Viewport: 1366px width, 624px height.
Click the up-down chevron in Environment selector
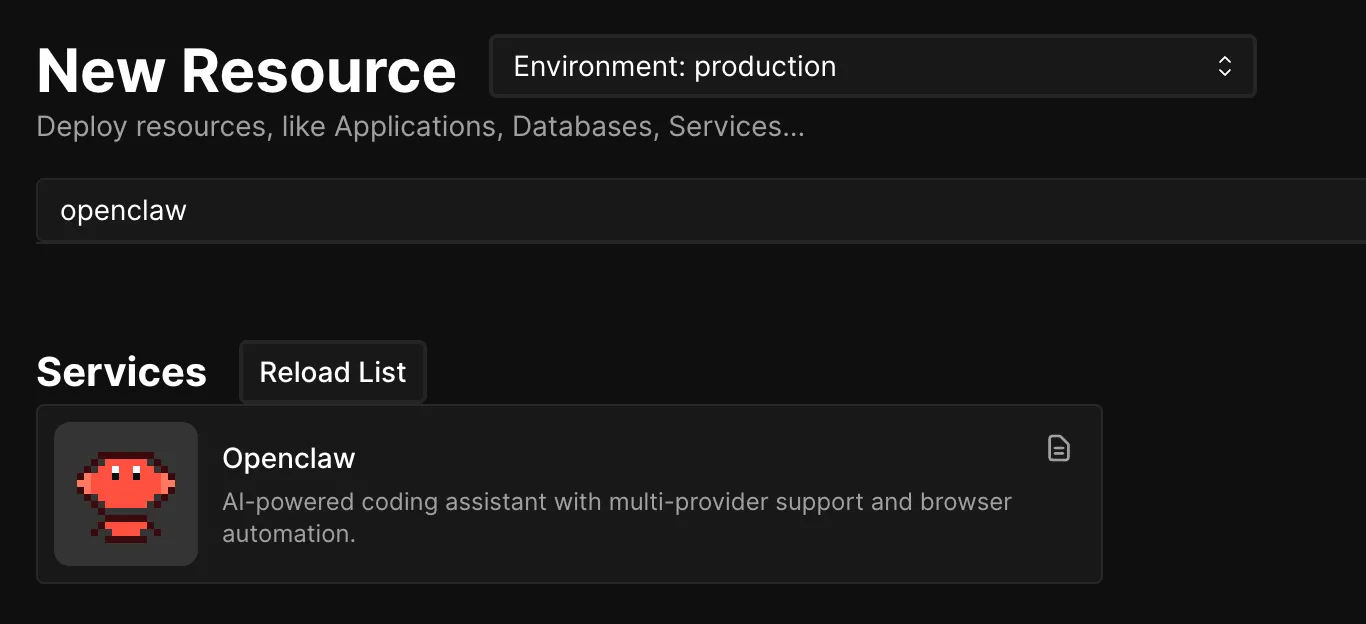[1224, 67]
